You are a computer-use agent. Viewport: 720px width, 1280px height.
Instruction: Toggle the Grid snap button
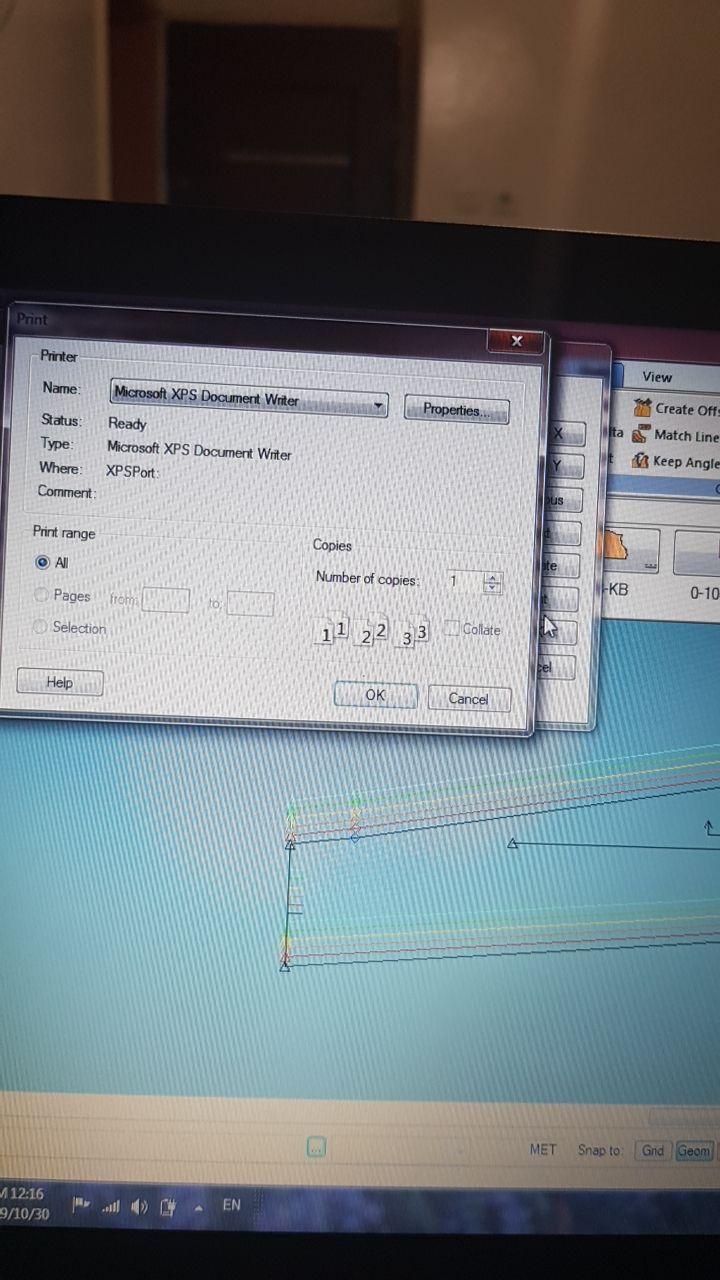[x=652, y=1151]
